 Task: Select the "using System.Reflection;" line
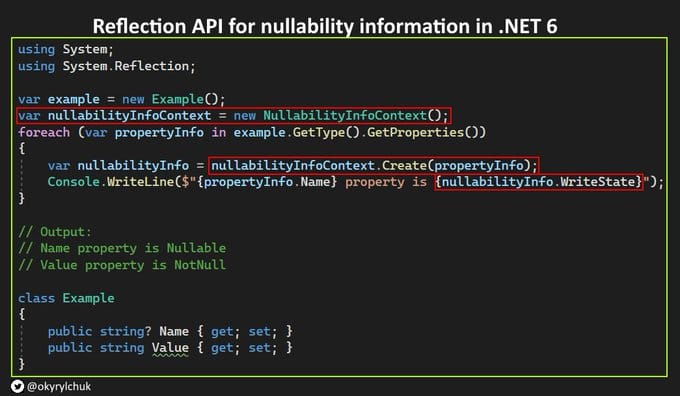(107, 66)
